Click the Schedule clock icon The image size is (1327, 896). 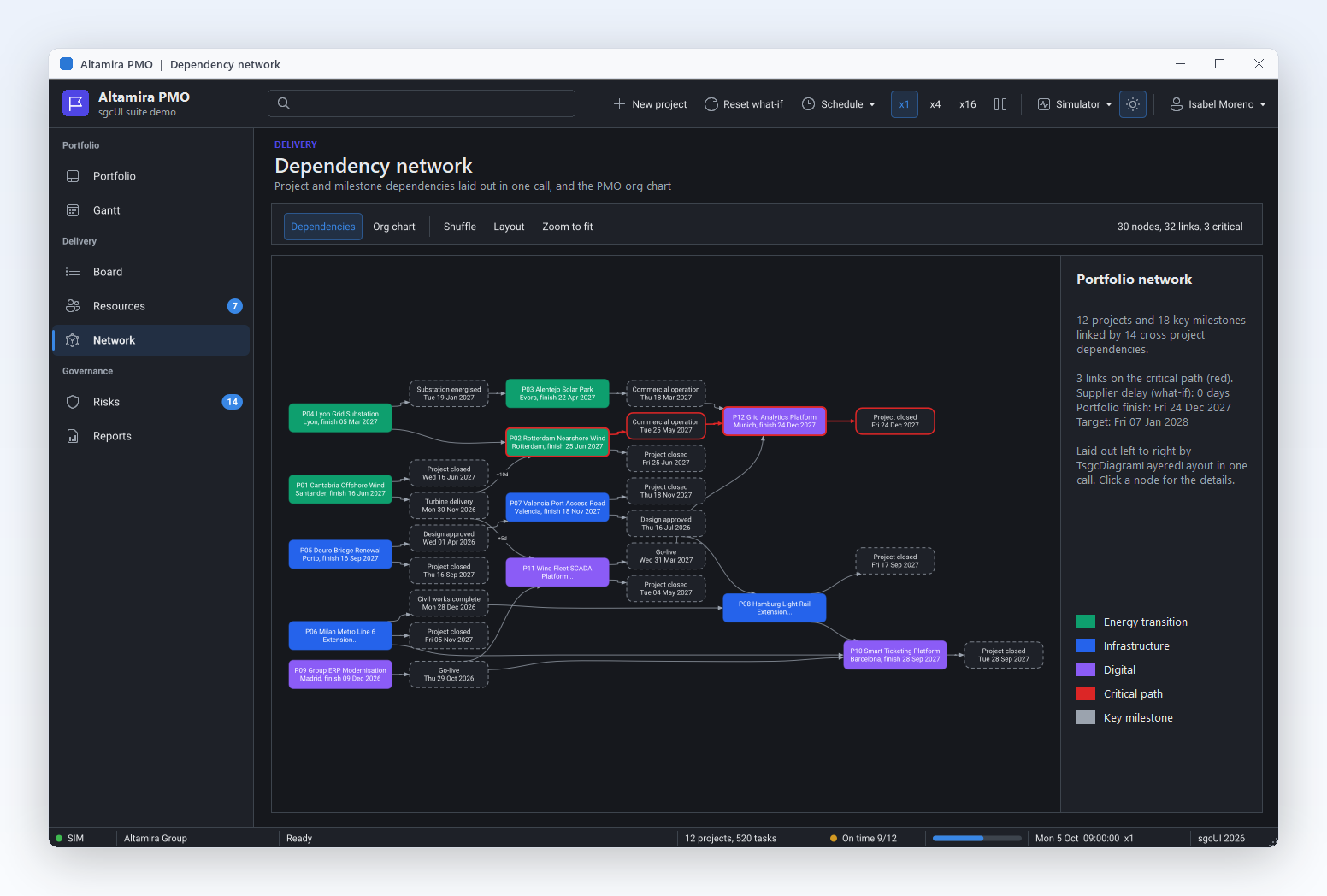[x=808, y=104]
